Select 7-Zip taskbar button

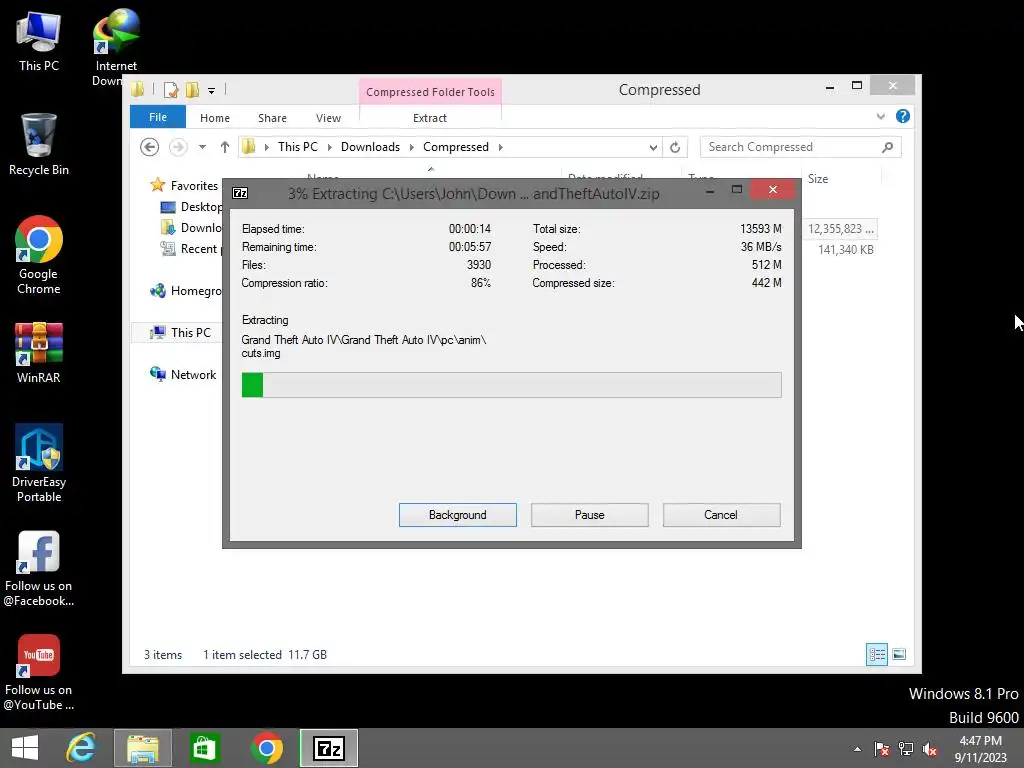point(328,748)
